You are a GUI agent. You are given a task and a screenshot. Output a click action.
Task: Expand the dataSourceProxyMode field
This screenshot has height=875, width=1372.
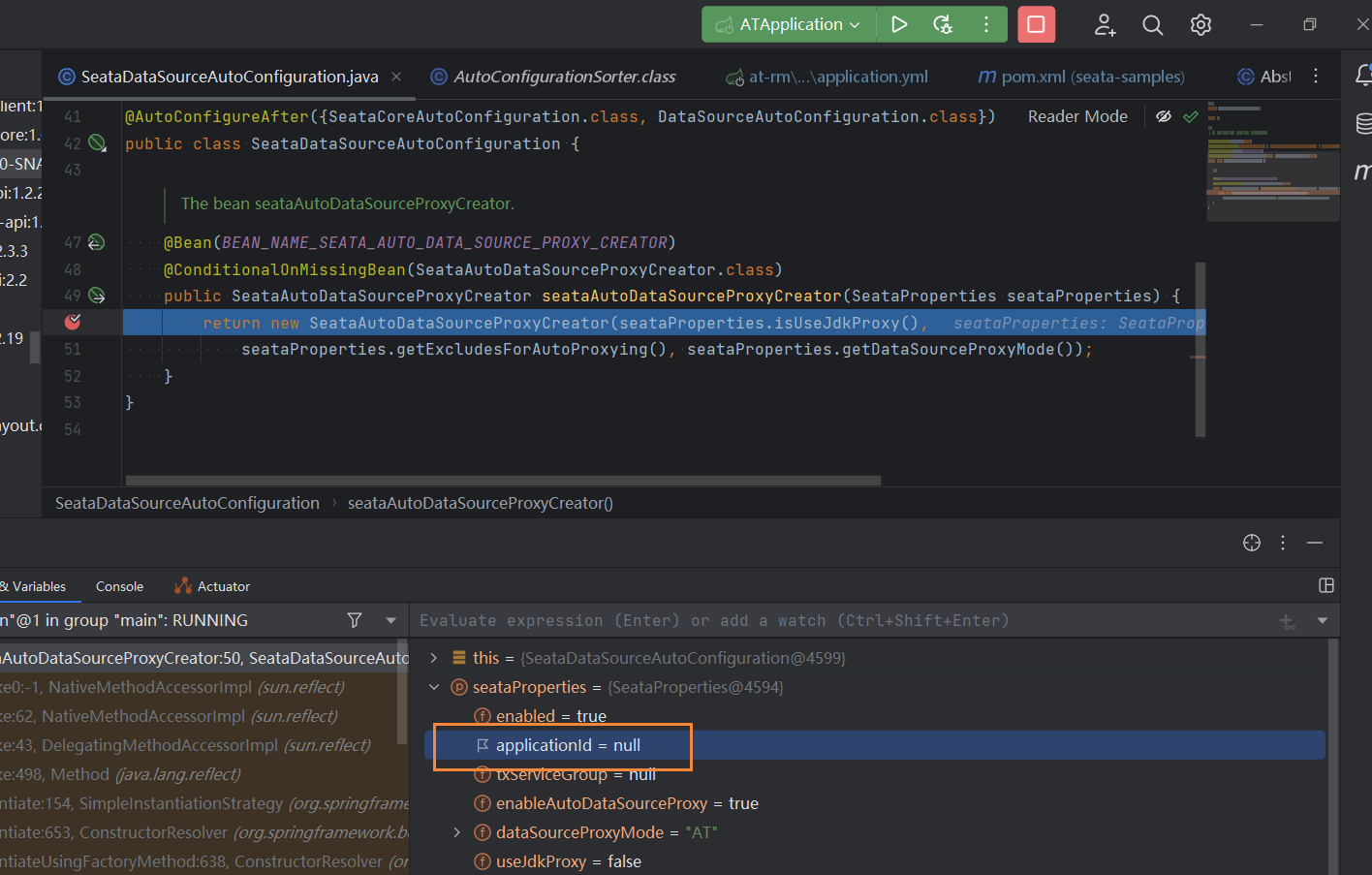(x=457, y=832)
